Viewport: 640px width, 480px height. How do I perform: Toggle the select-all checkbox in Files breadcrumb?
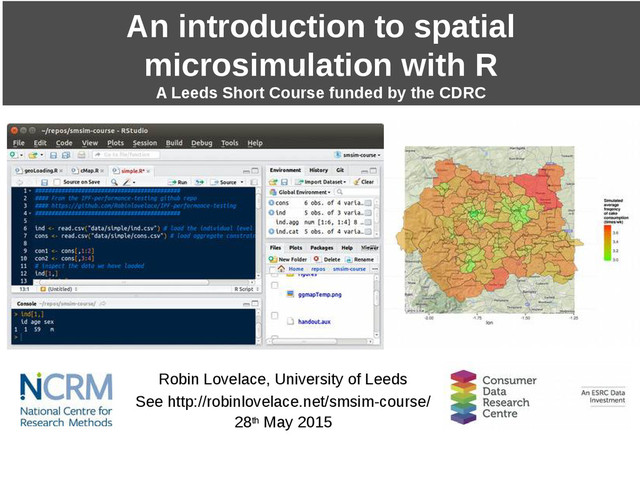pos(272,269)
